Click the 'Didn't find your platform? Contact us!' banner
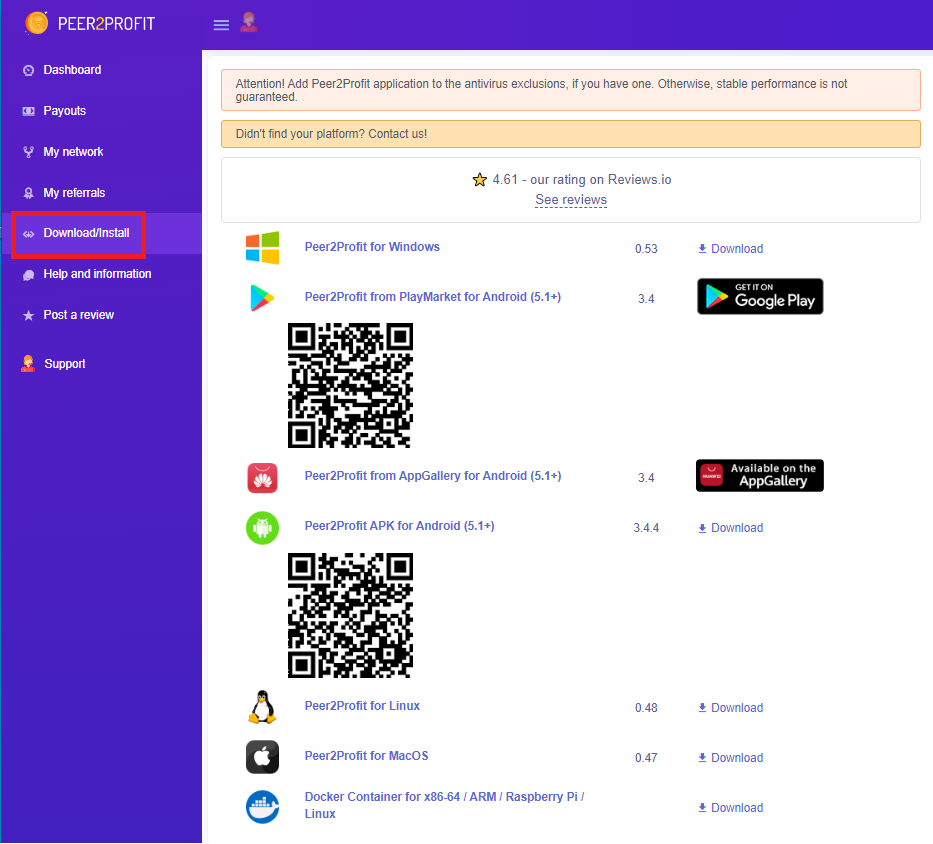 [571, 134]
